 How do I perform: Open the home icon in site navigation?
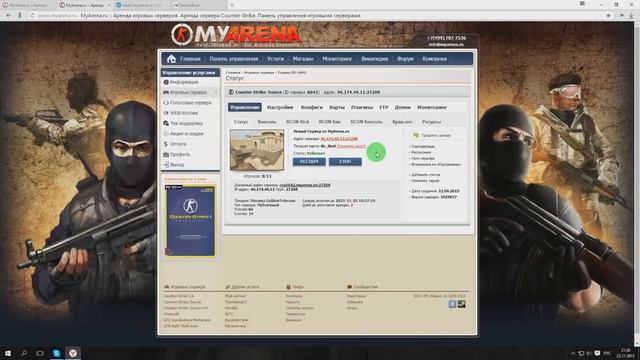click(171, 59)
